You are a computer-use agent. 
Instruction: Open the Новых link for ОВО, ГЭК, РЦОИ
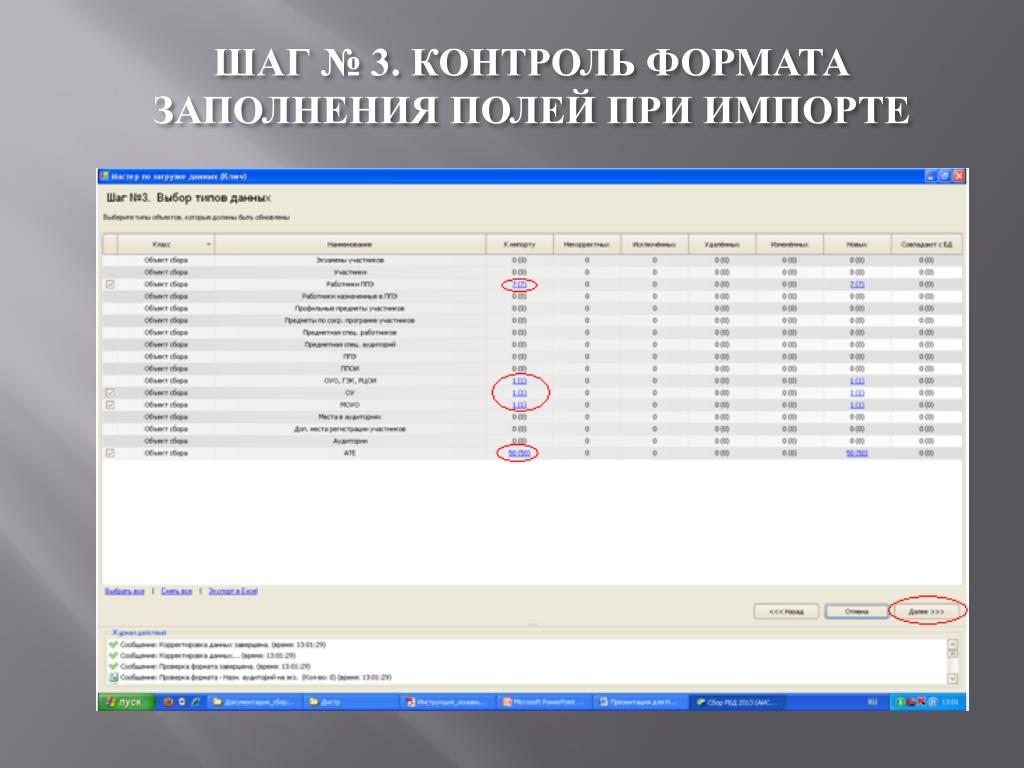(857, 381)
